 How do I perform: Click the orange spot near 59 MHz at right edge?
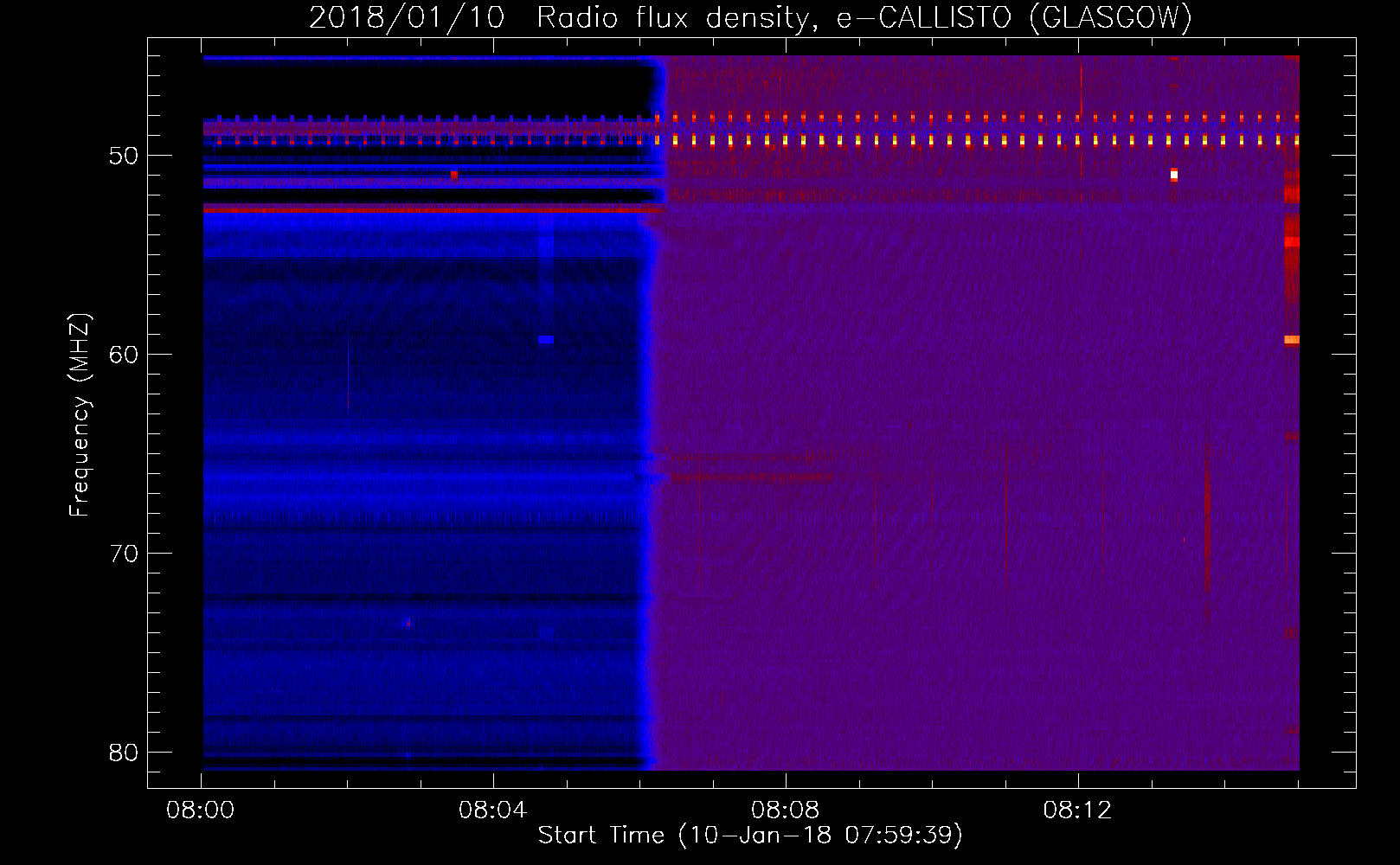coord(1292,340)
